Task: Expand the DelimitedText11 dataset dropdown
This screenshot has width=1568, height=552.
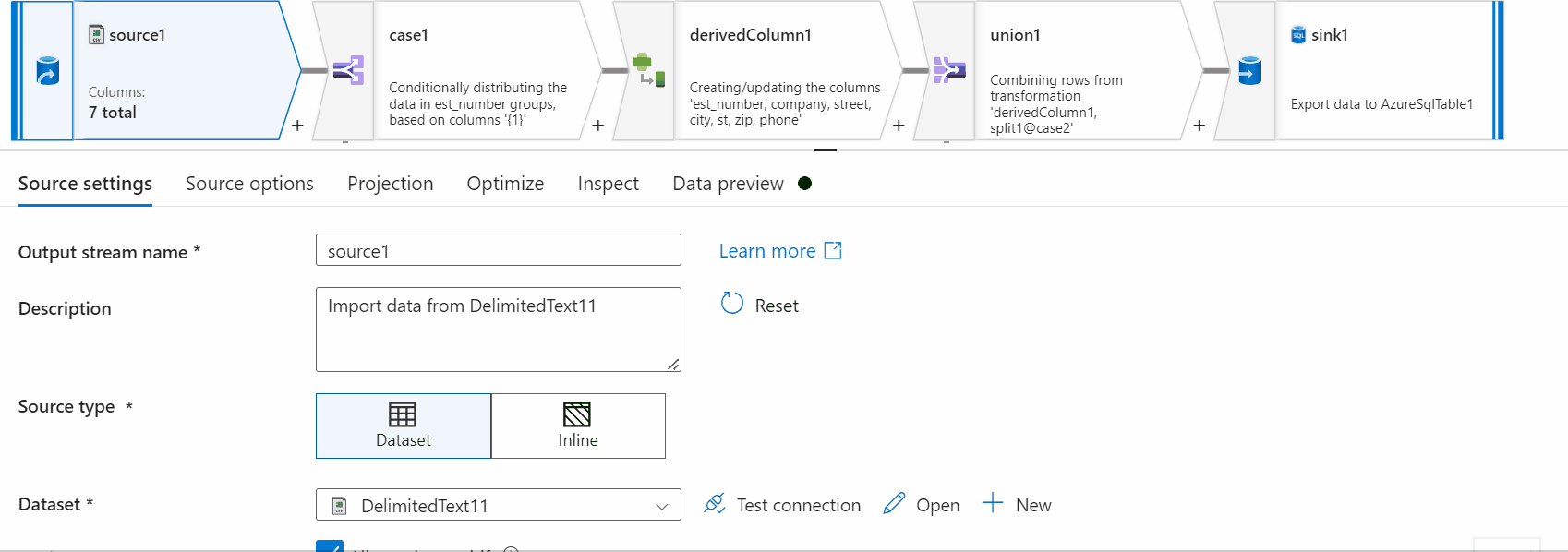Action: coord(661,506)
